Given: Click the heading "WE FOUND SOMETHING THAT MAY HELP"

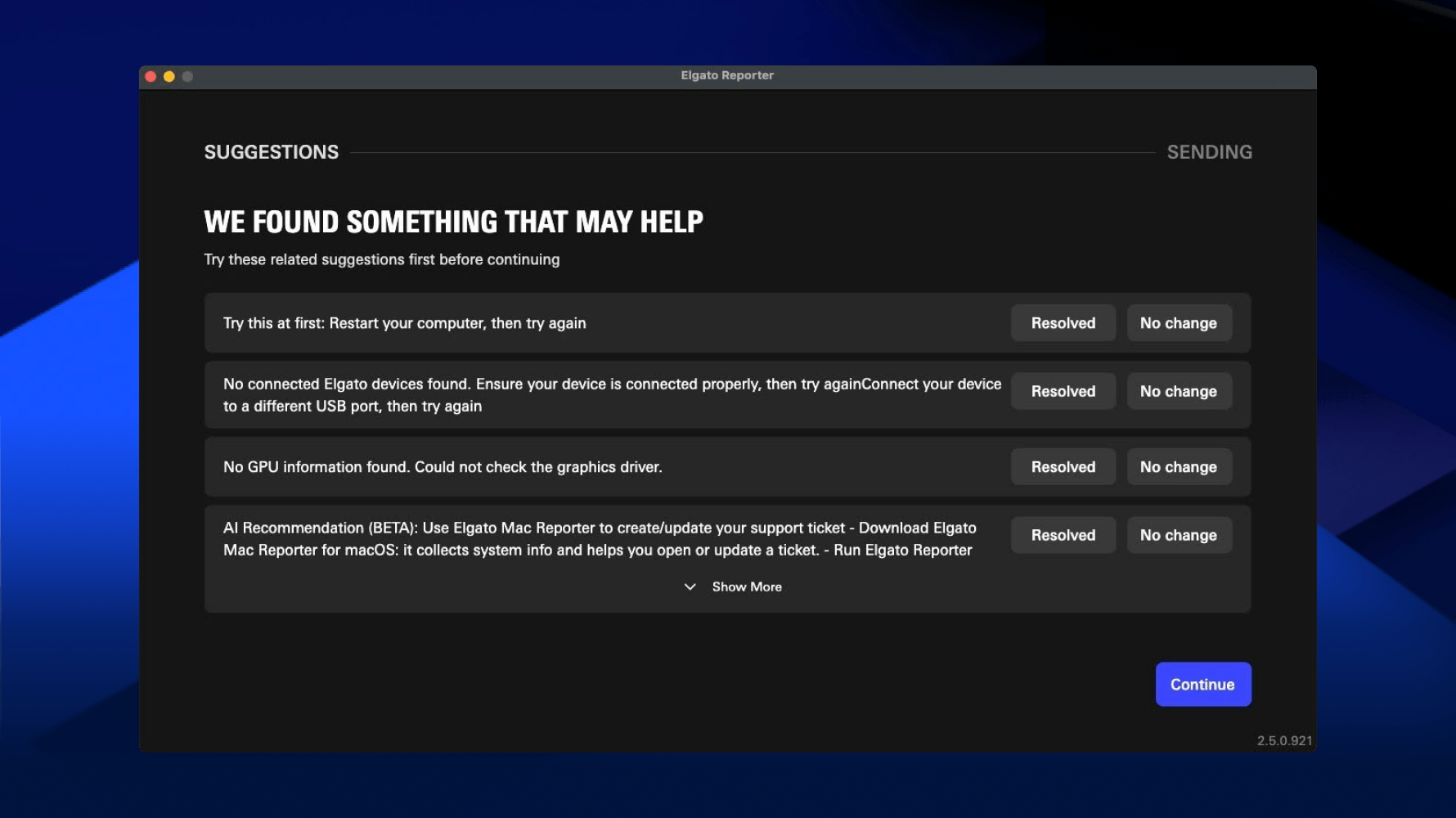Looking at the screenshot, I should [453, 222].
